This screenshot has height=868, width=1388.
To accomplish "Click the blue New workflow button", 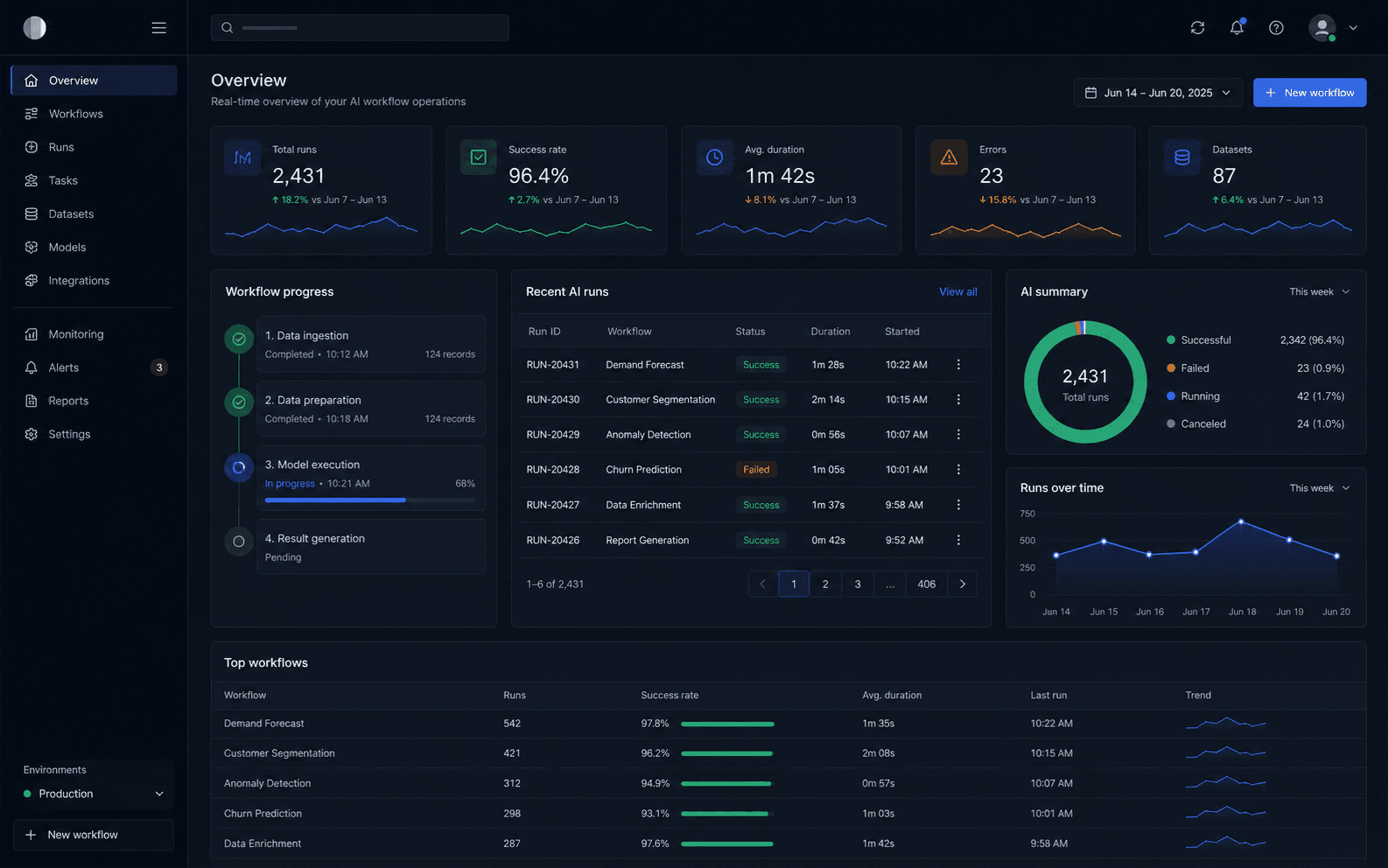I will (1309, 93).
